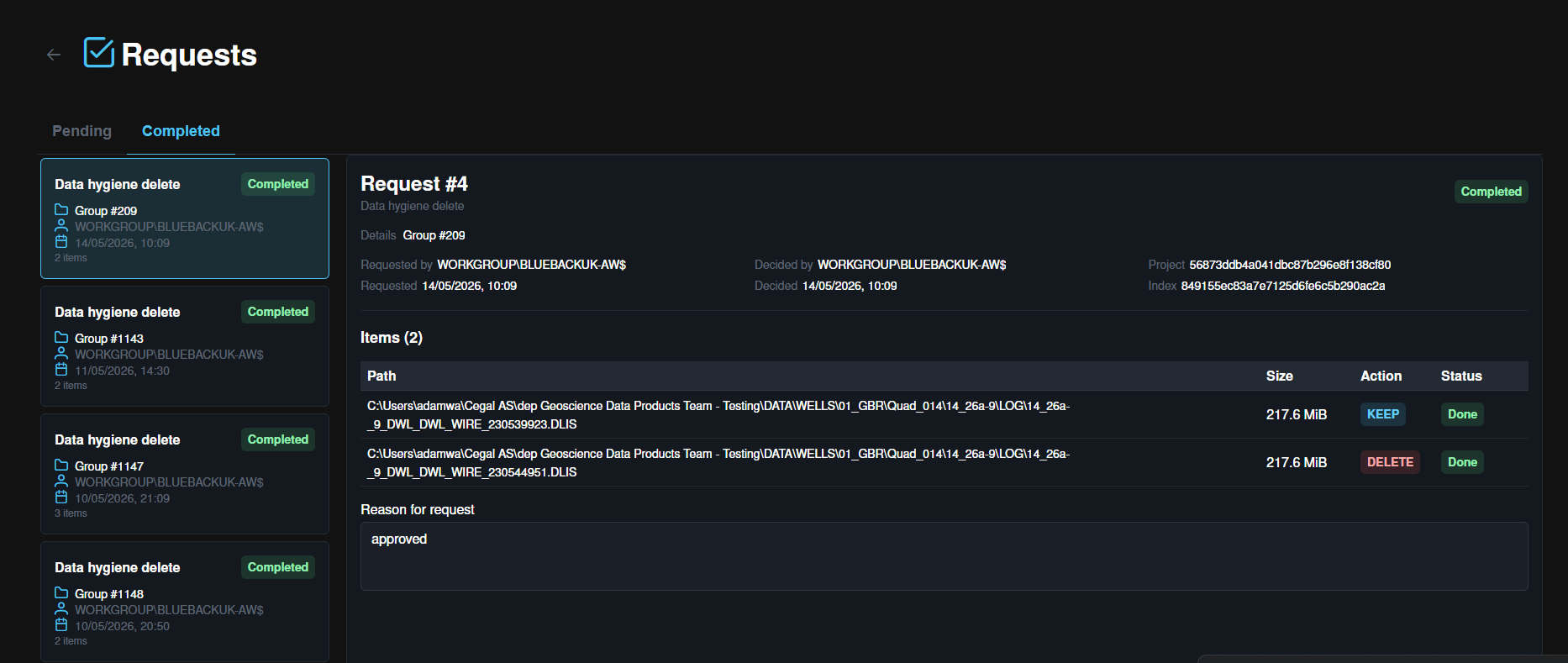Screen dimensions: 1568x663
Task: Open the Group #1143 request card
Action: 185,346
